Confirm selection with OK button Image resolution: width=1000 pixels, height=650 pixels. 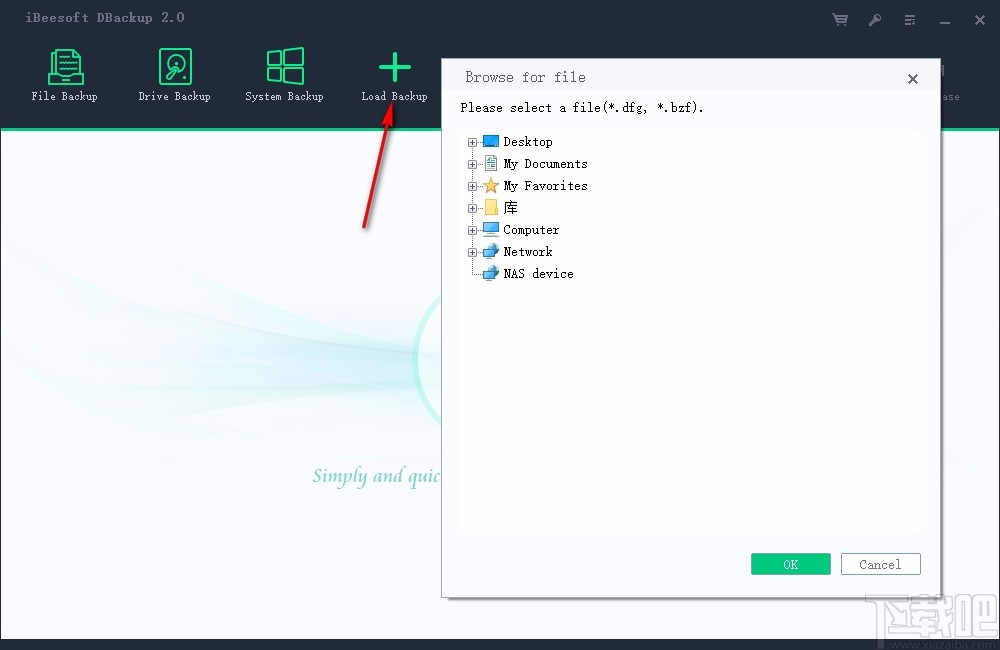click(790, 563)
